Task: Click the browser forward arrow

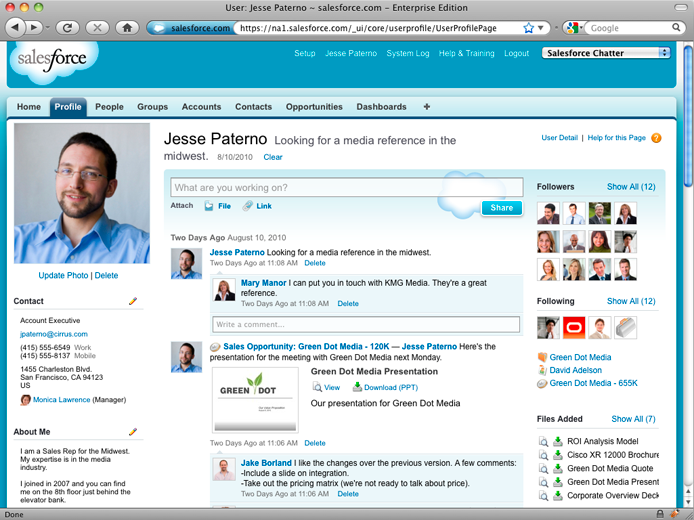Action: (x=34, y=27)
